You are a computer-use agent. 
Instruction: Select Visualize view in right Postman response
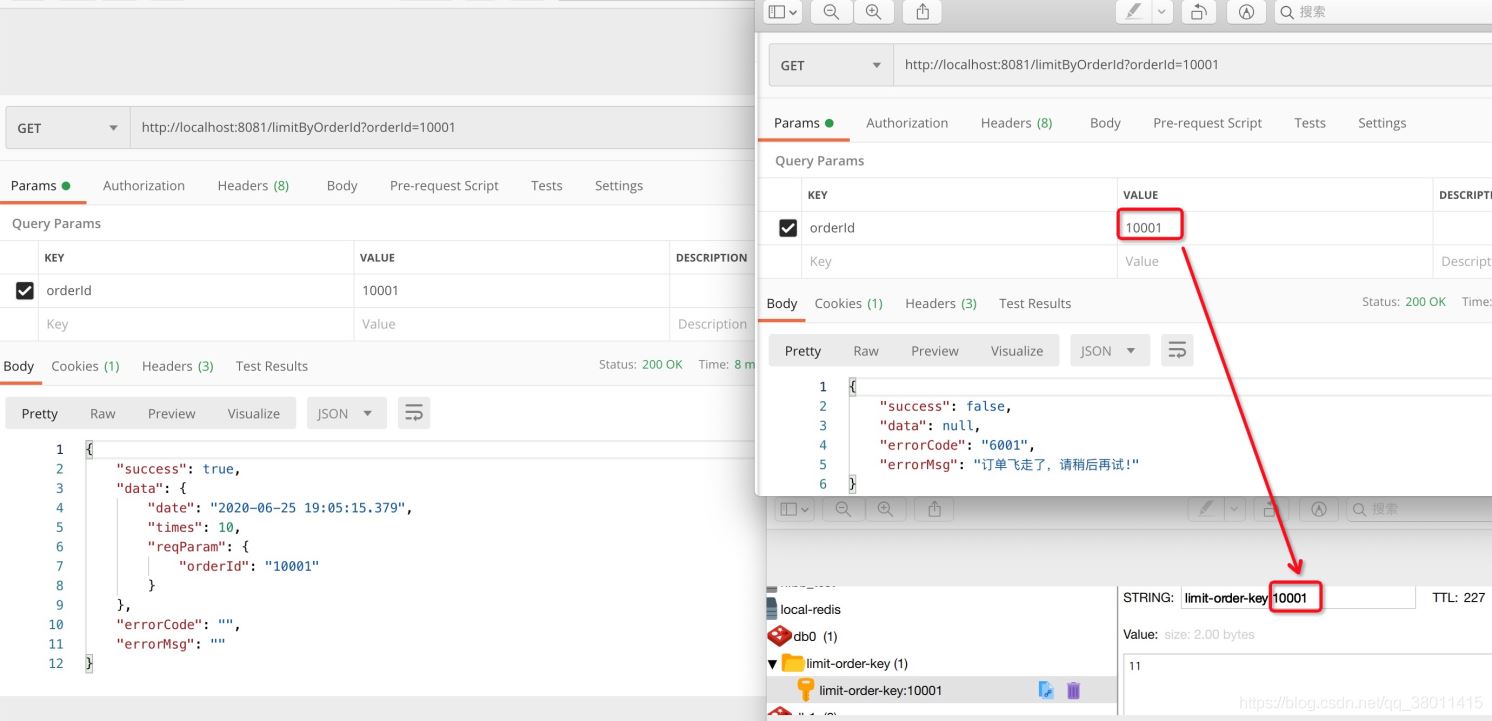[x=1017, y=350]
